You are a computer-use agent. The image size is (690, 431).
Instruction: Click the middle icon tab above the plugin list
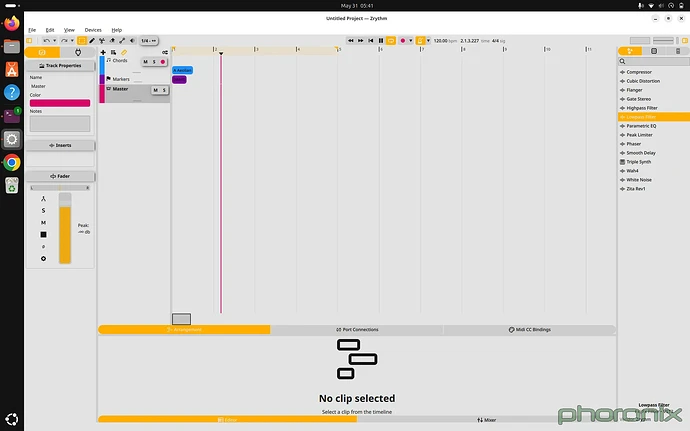point(654,51)
